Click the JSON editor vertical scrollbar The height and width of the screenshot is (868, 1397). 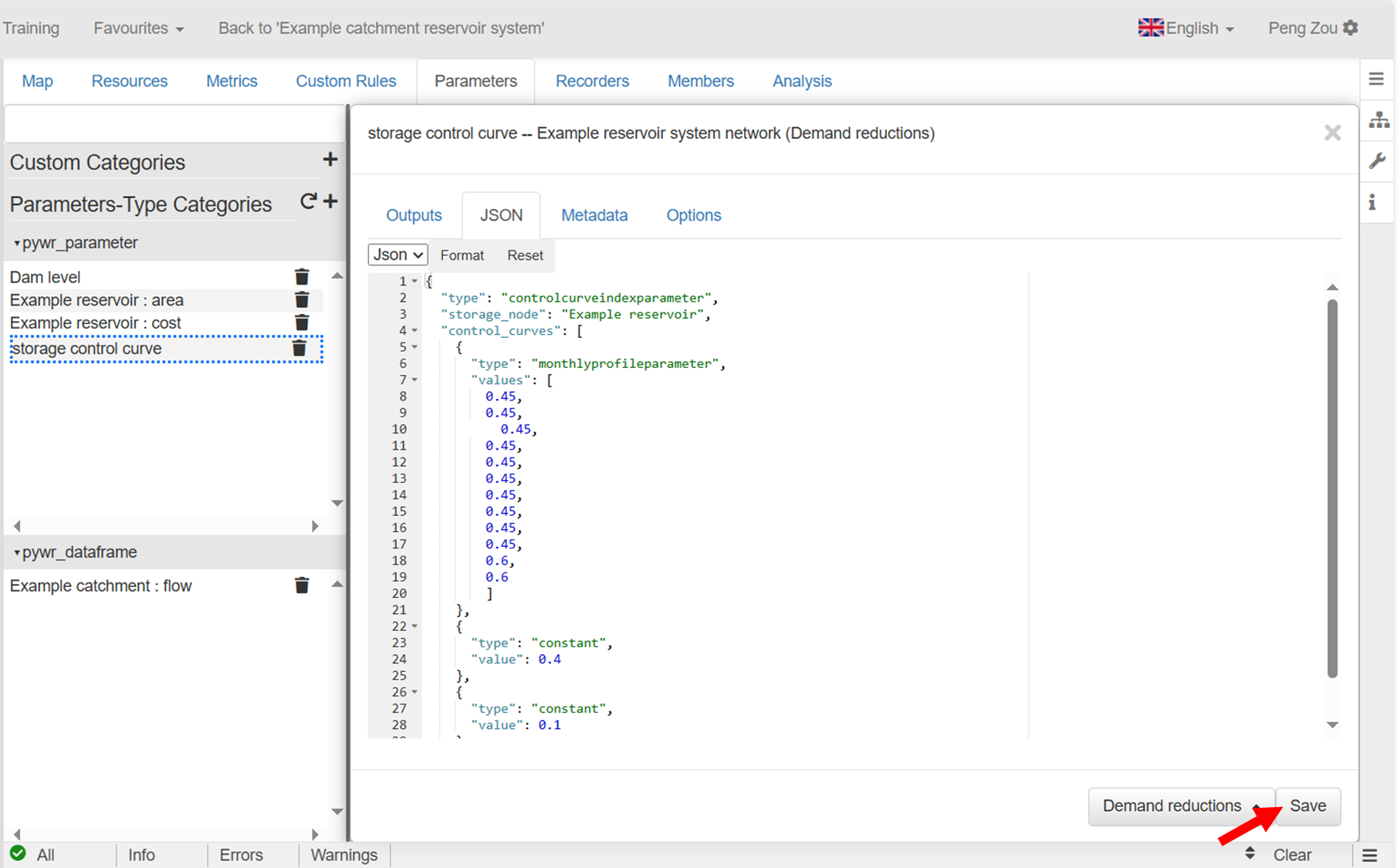1332,486
